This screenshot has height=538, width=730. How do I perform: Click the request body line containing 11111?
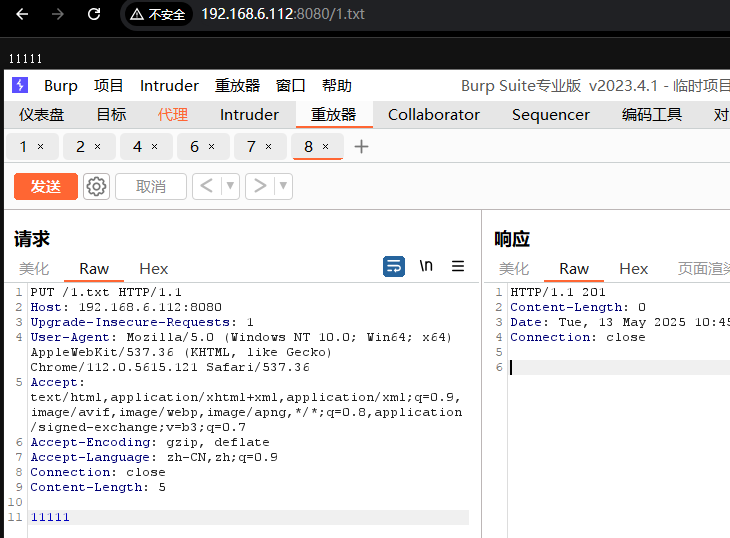[50, 517]
